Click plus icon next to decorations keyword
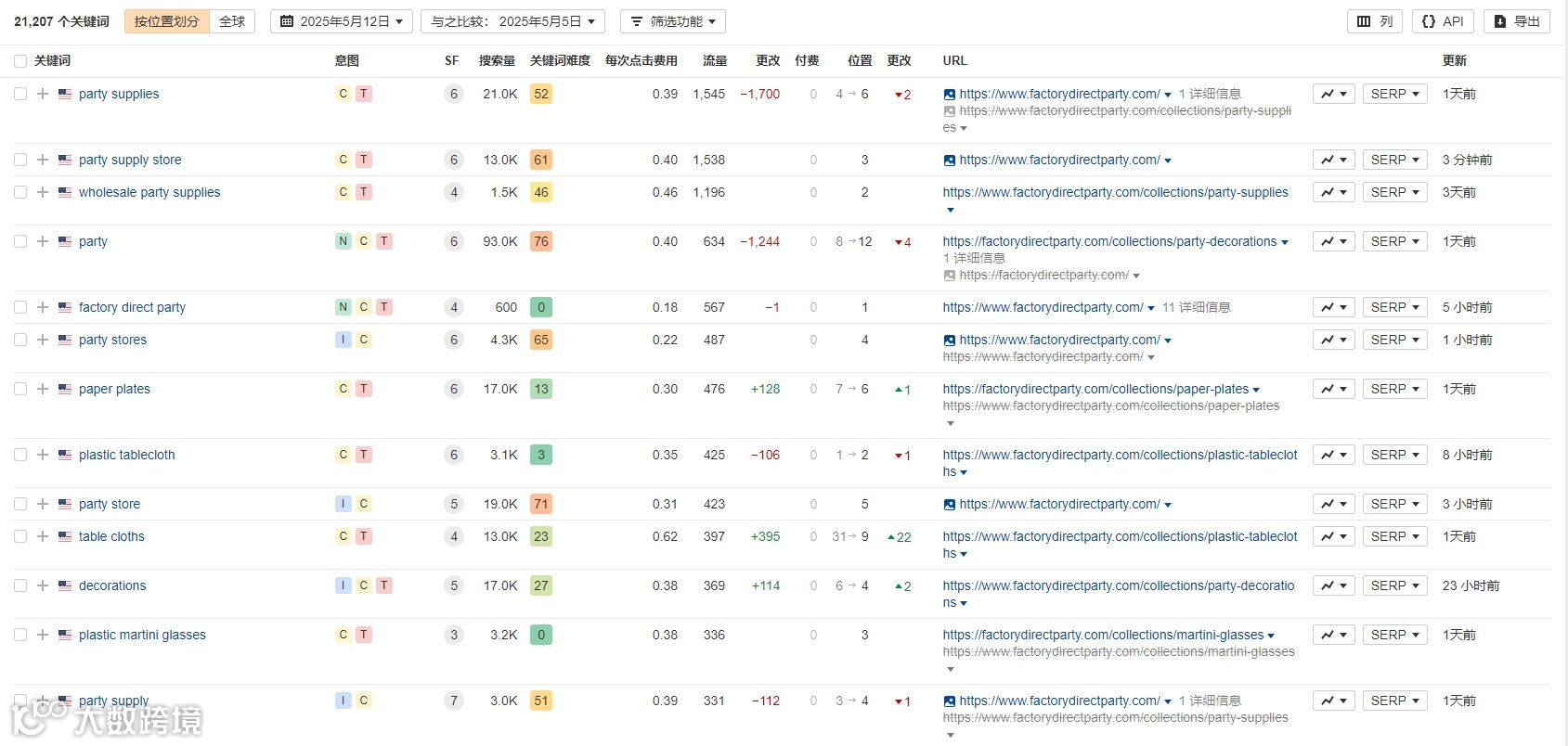The width and height of the screenshot is (1568, 746). coord(43,585)
